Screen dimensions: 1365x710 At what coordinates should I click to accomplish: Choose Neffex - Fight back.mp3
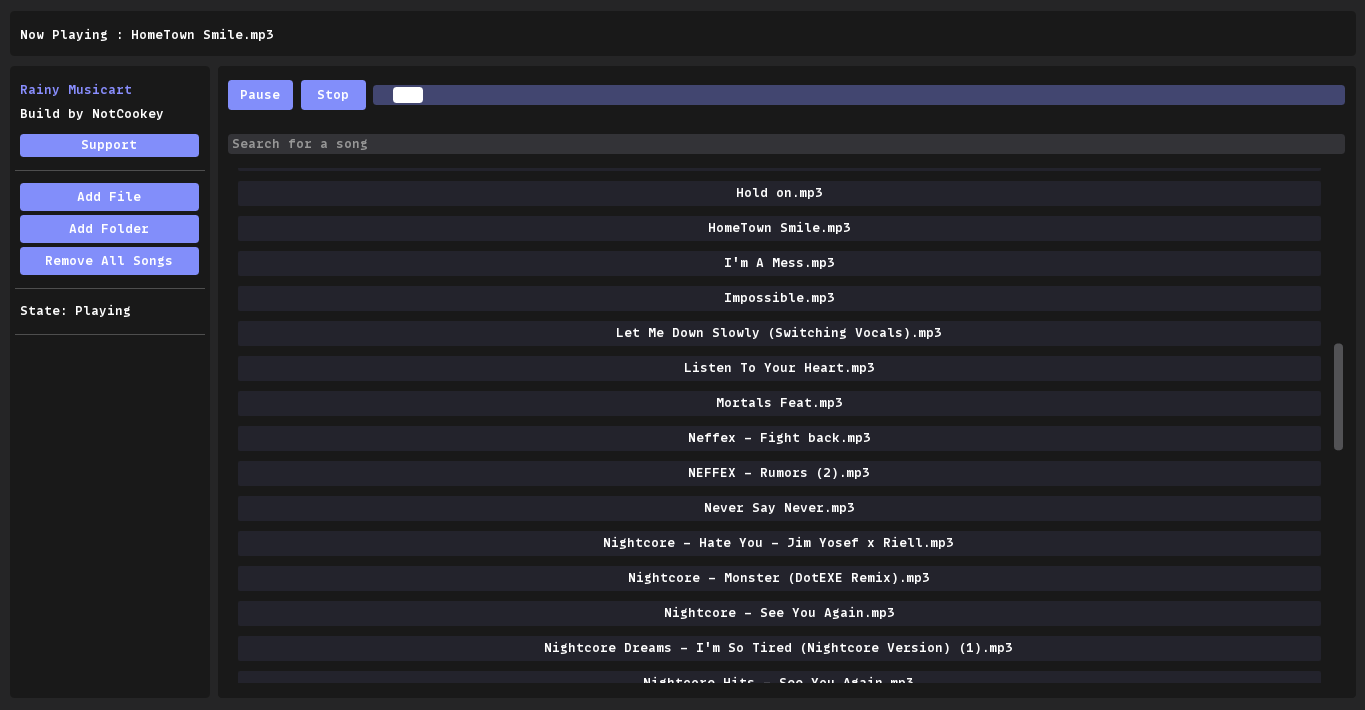click(x=779, y=437)
